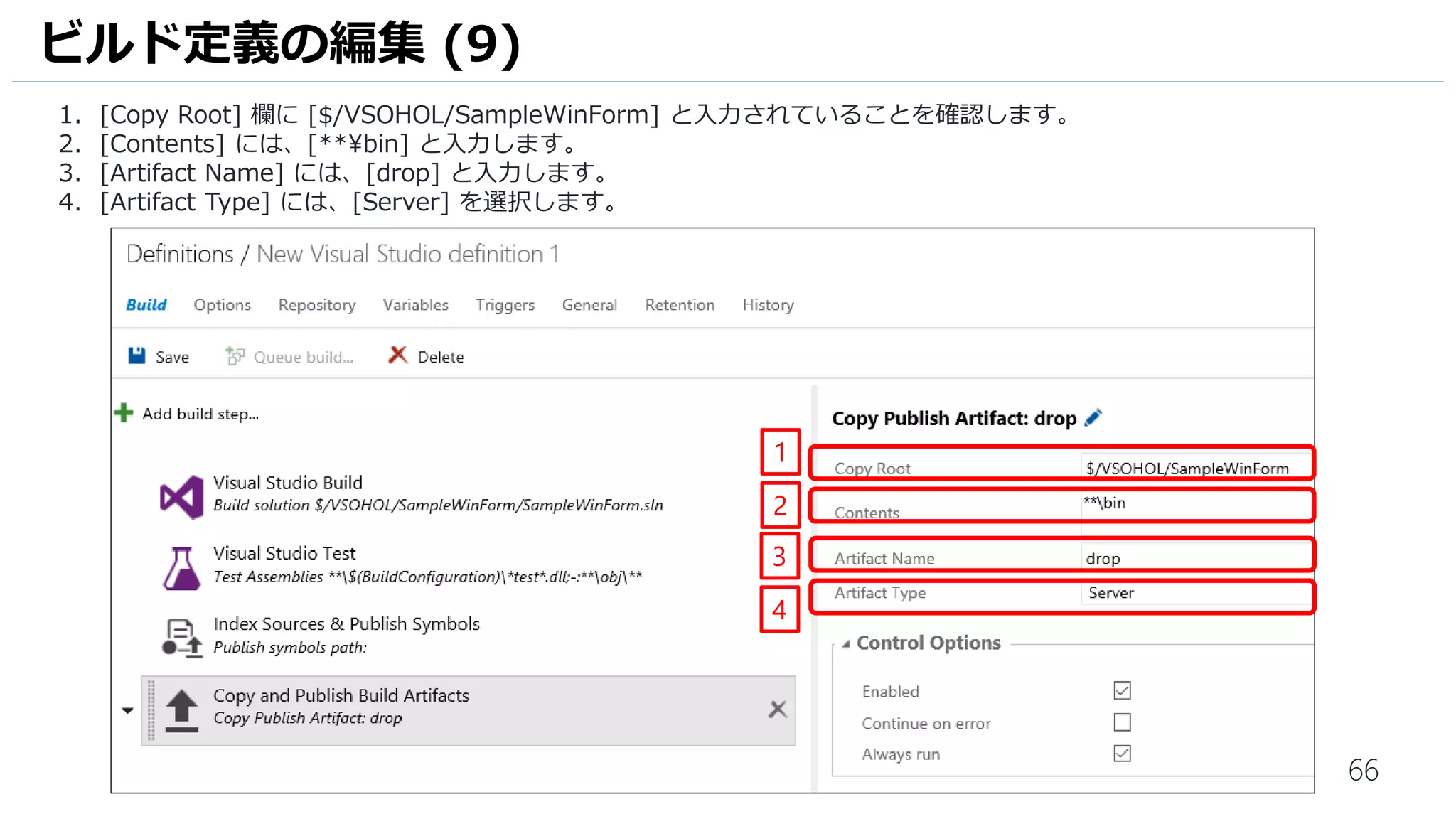Select the Index Sources & Publish Symbols icon

(x=182, y=638)
